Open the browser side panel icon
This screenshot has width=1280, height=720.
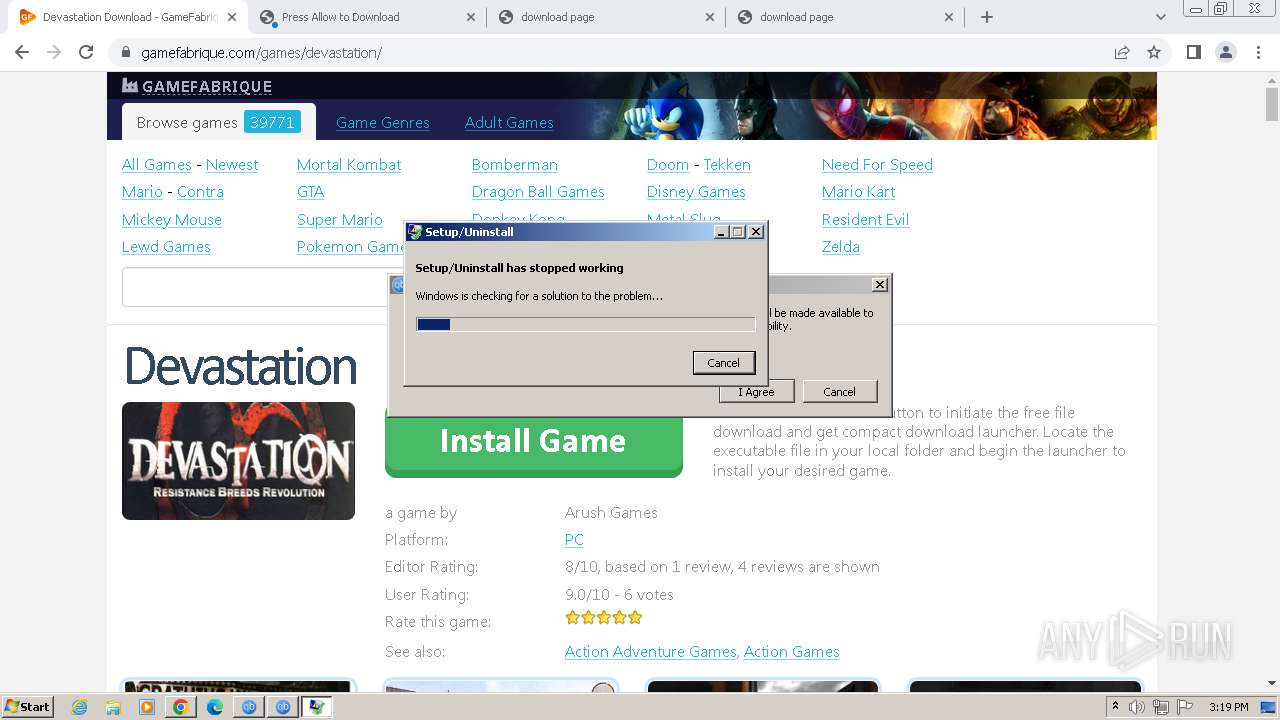1193,52
